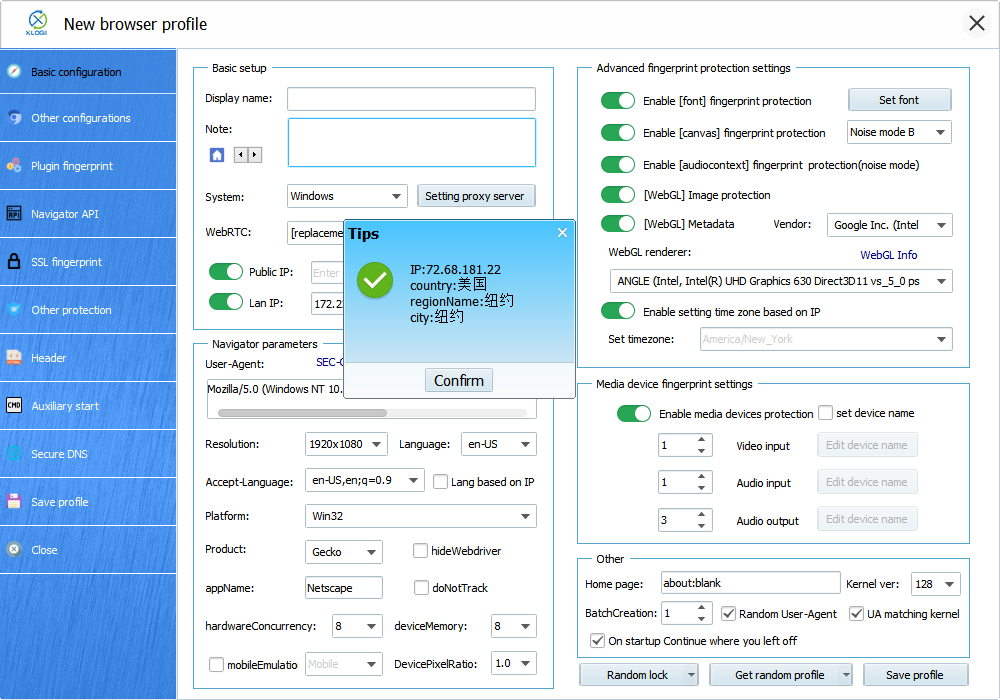The width and height of the screenshot is (1000, 700).
Task: Open the Kernel ver dropdown
Action: [936, 584]
